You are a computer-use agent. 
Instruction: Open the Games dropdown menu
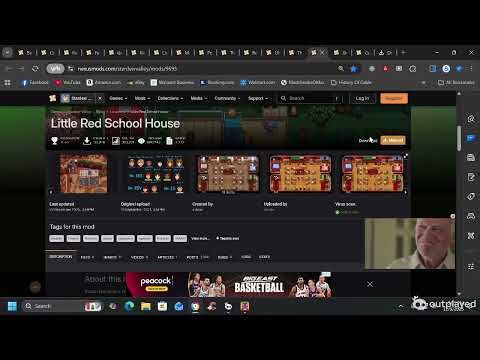click(x=118, y=98)
